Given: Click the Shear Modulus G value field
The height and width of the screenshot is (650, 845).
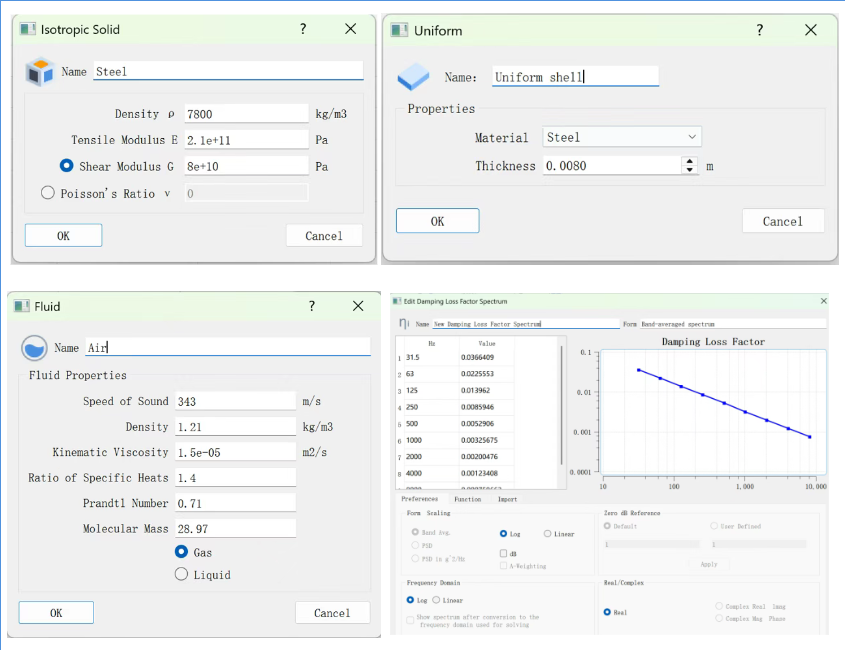Looking at the screenshot, I should [x=246, y=166].
